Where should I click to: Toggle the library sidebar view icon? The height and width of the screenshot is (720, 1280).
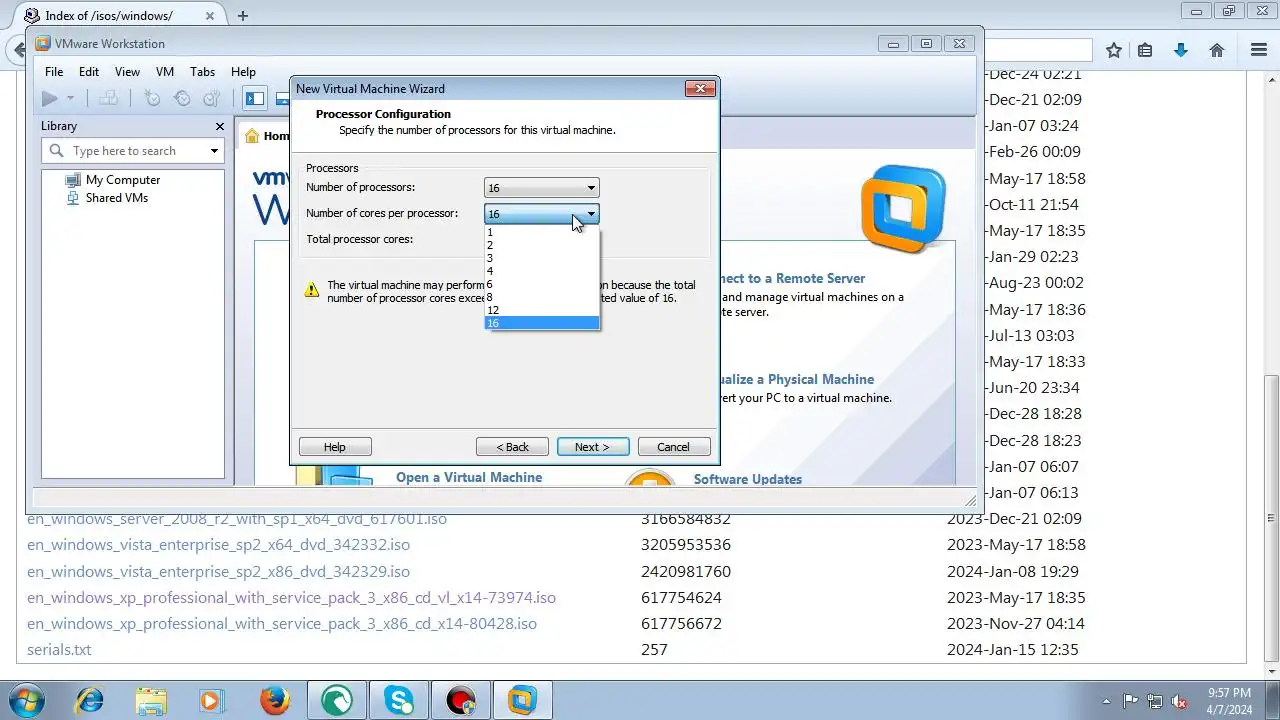255,98
